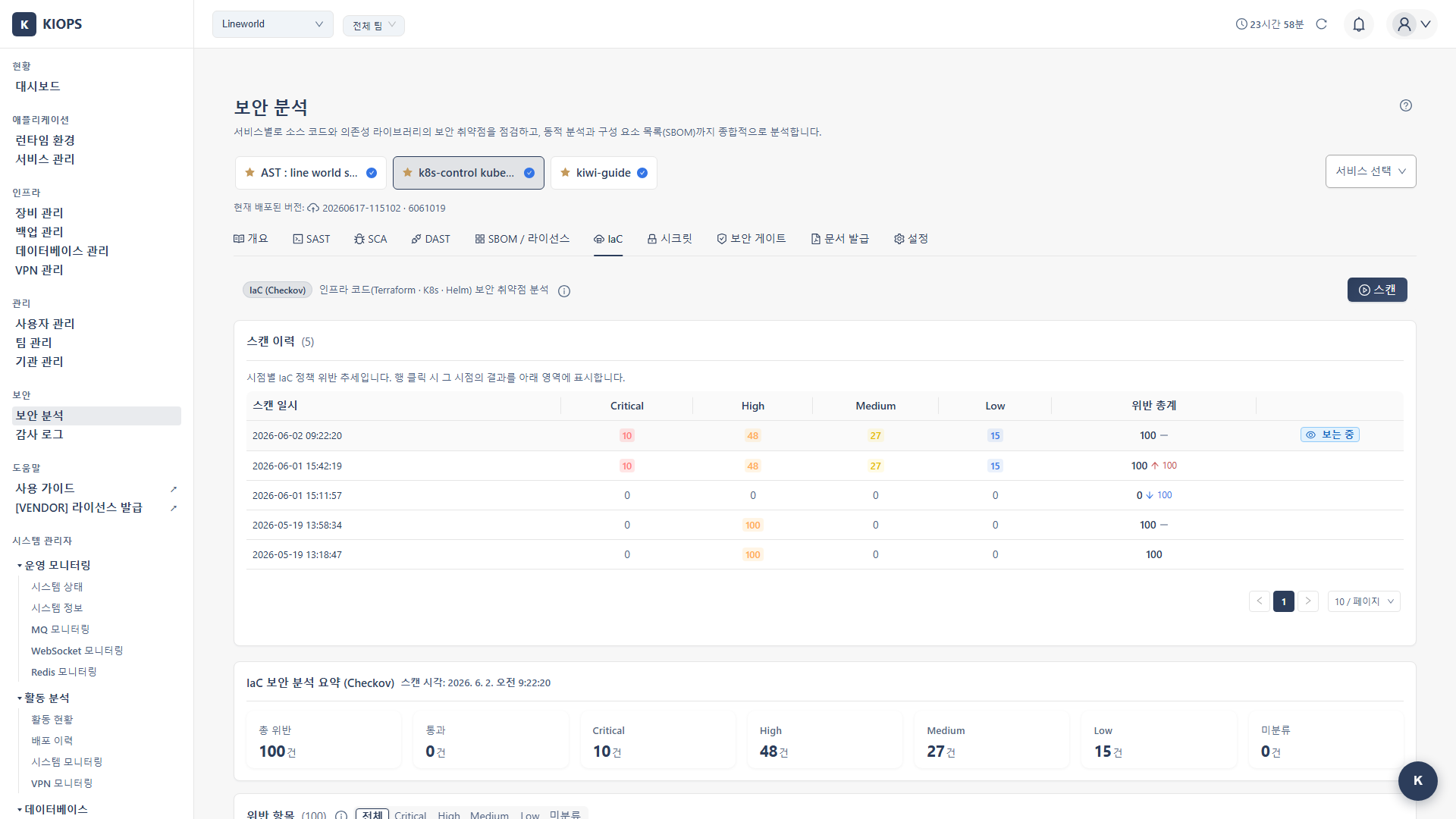Screen dimensions: 1456x819
Task: Refresh the session timer
Action: pos(1322,24)
